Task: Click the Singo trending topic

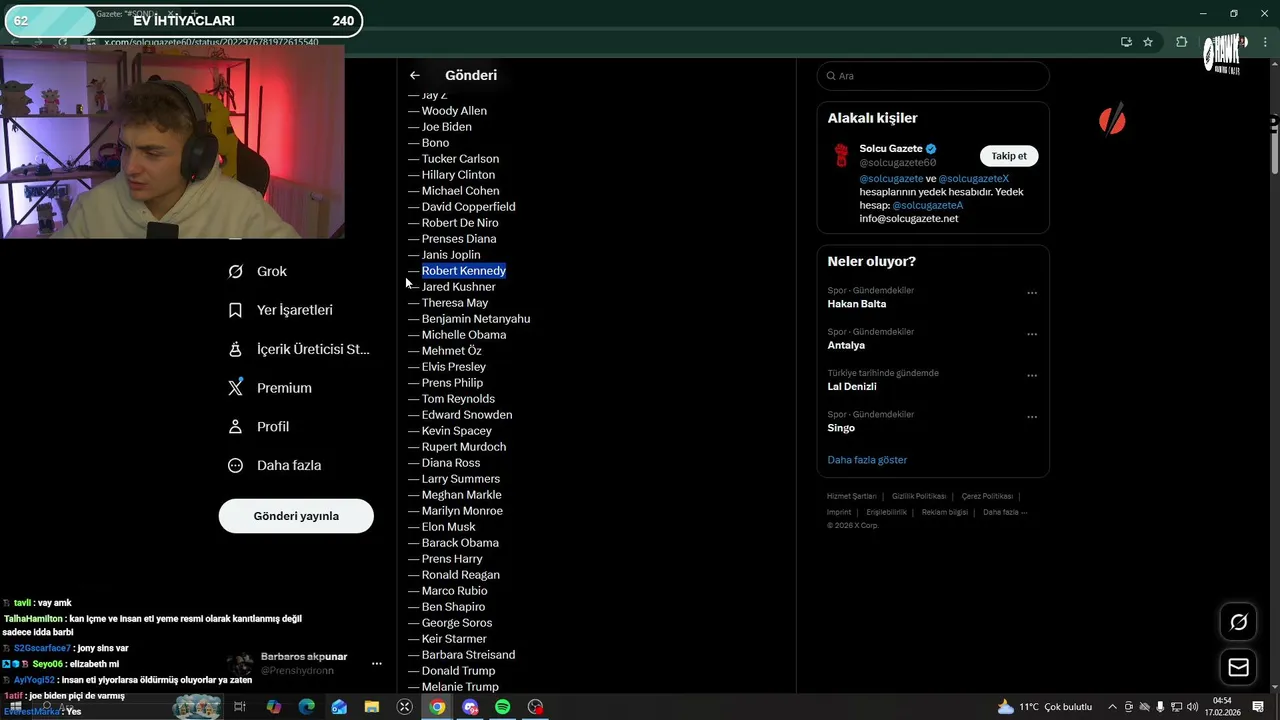Action: point(841,428)
